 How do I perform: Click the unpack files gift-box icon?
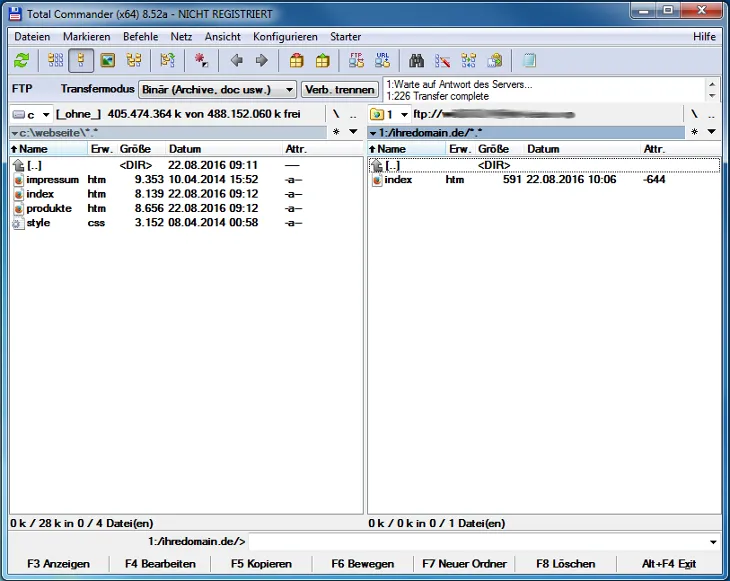coord(322,61)
